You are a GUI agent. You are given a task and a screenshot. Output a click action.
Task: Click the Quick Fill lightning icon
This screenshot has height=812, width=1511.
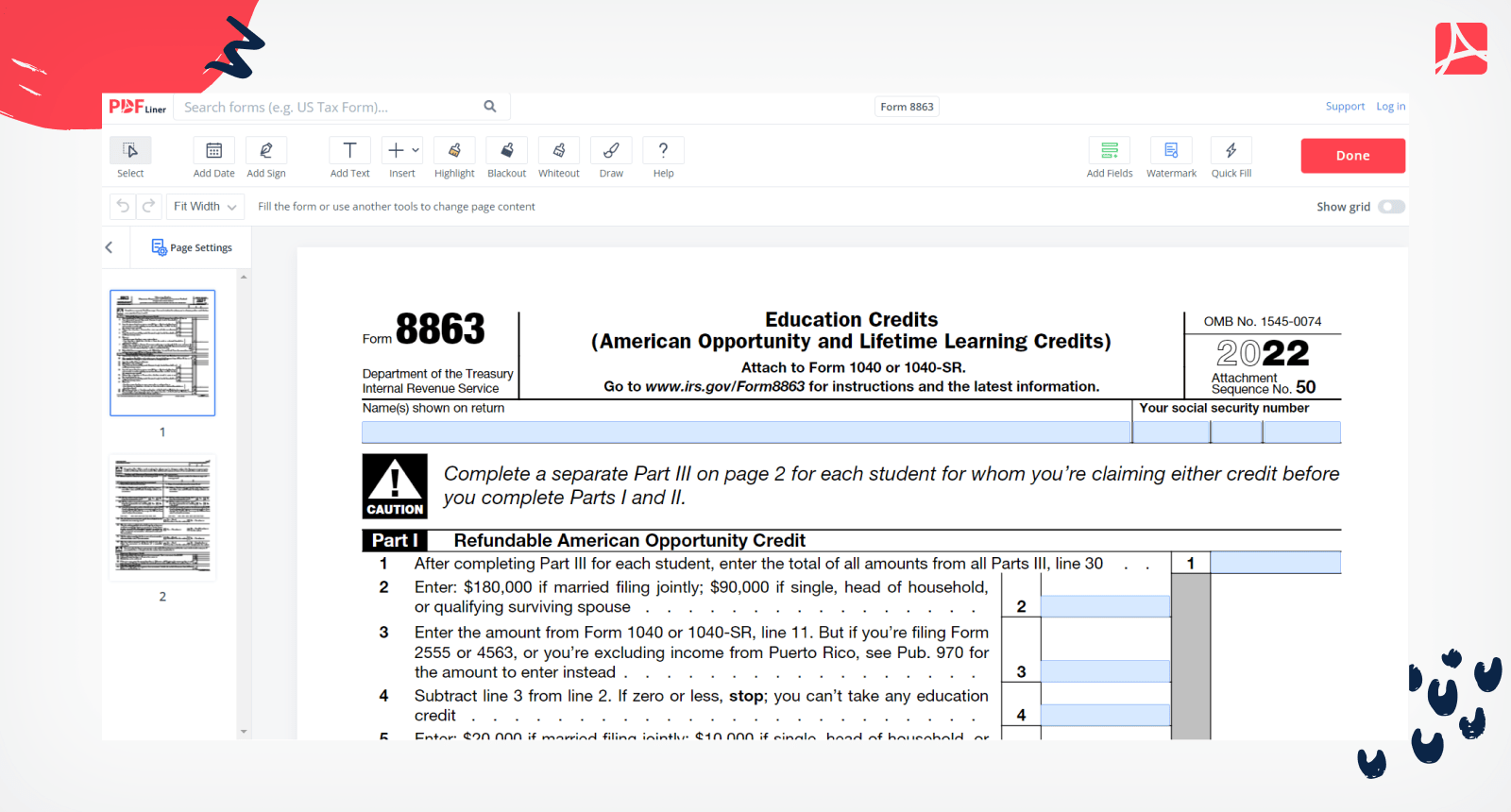click(x=1231, y=151)
